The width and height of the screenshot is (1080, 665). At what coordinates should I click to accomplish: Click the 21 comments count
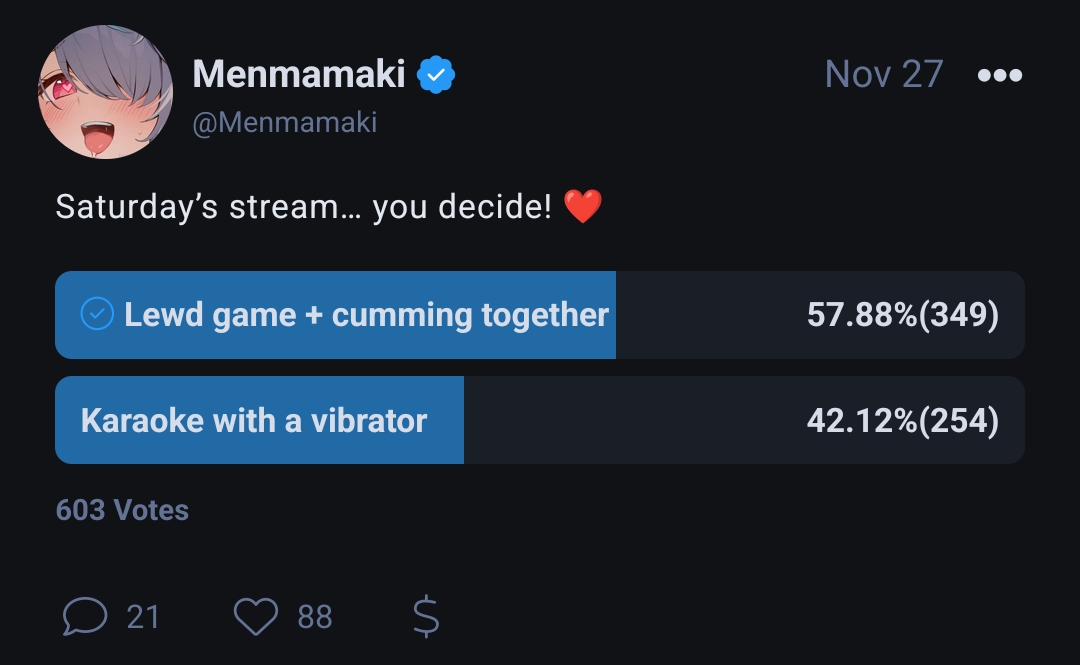point(143,617)
